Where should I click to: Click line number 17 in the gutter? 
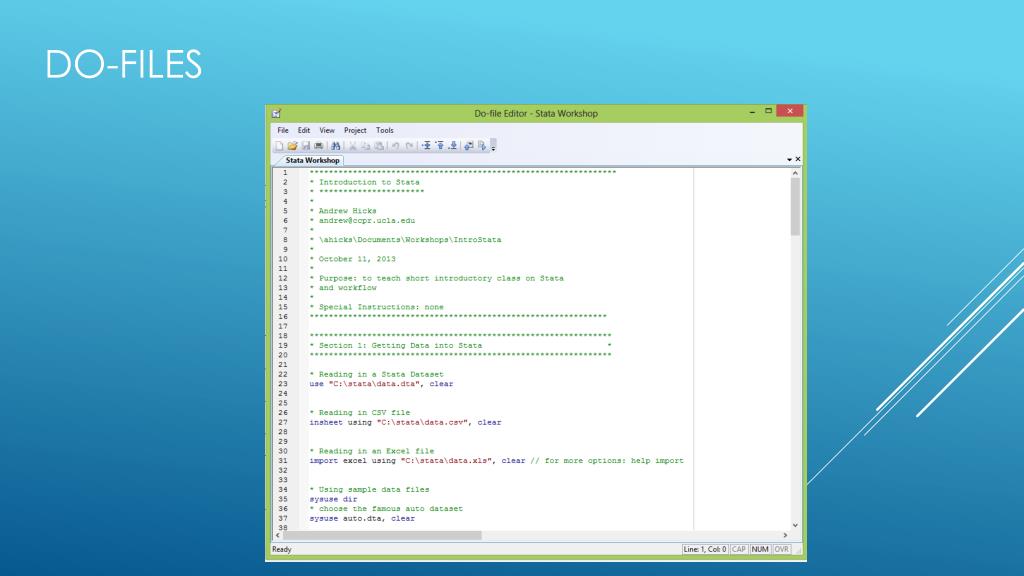point(283,327)
